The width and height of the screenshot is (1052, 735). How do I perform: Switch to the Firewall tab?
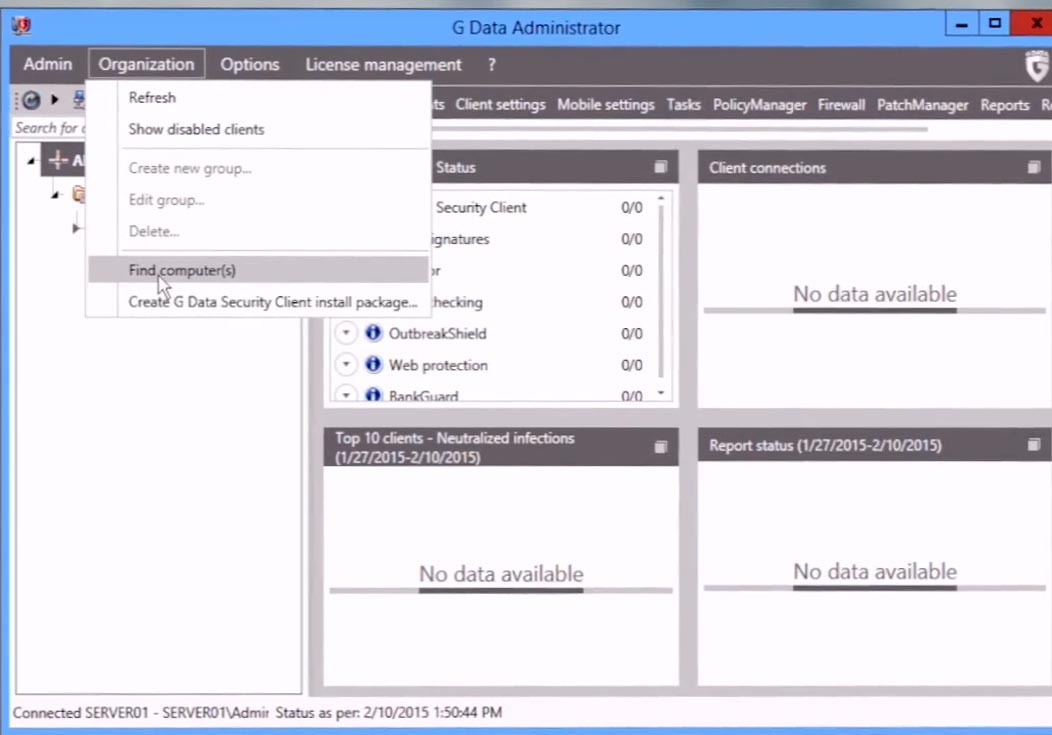click(841, 105)
